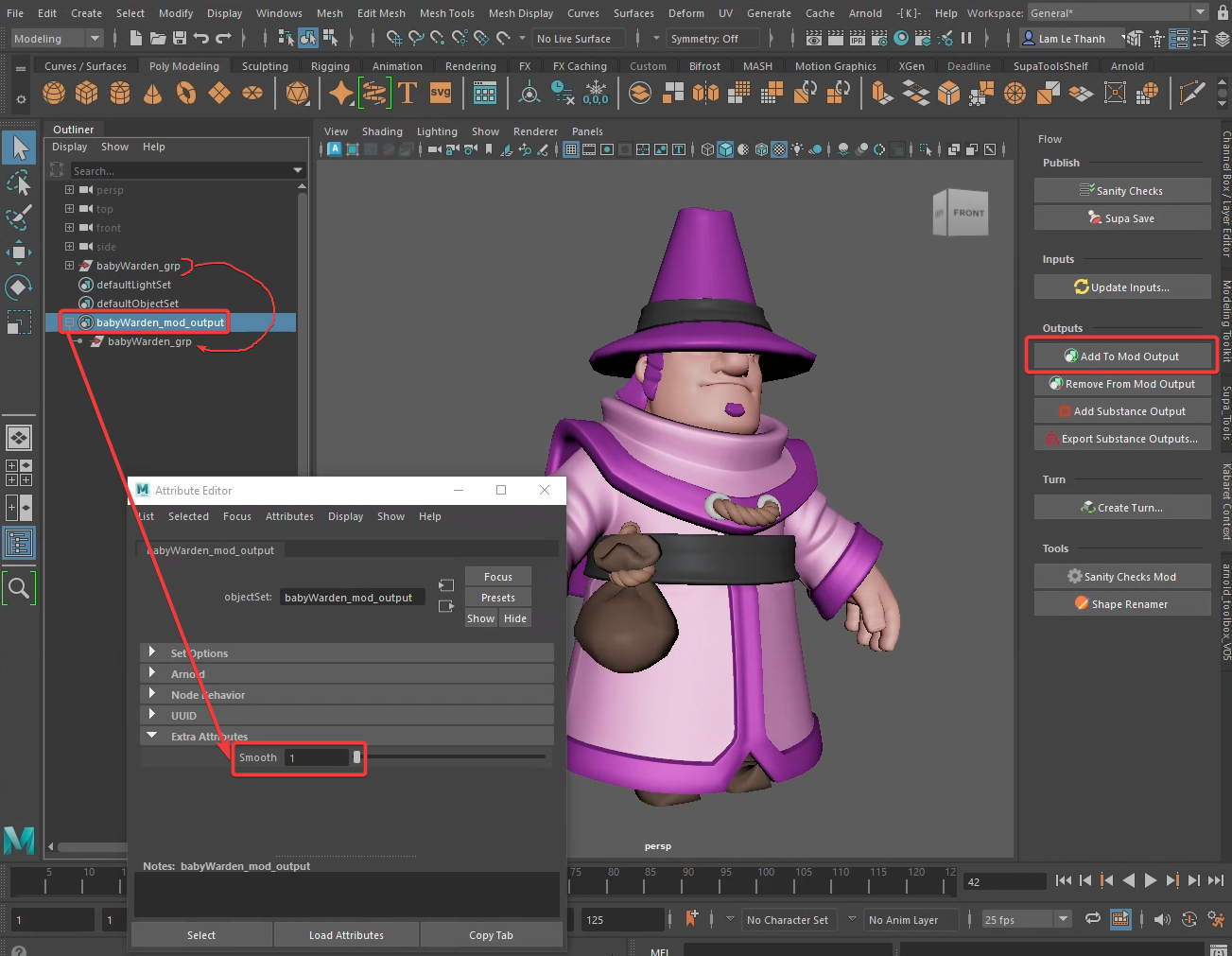The width and height of the screenshot is (1232, 956).
Task: Click the Undo arrow icon
Action: tap(200, 38)
